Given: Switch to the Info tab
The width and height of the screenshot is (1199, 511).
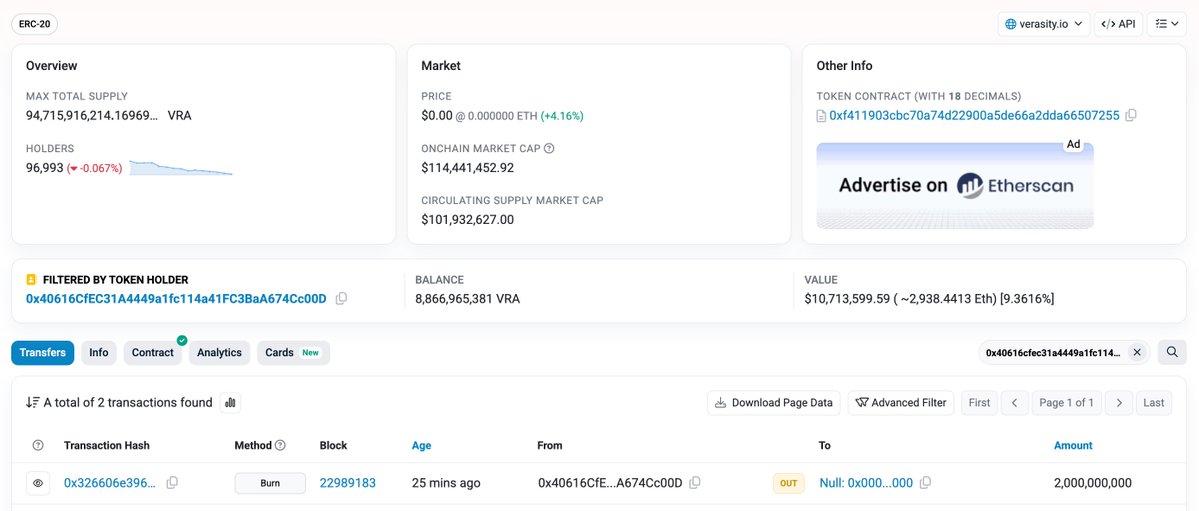Looking at the screenshot, I should (99, 353).
